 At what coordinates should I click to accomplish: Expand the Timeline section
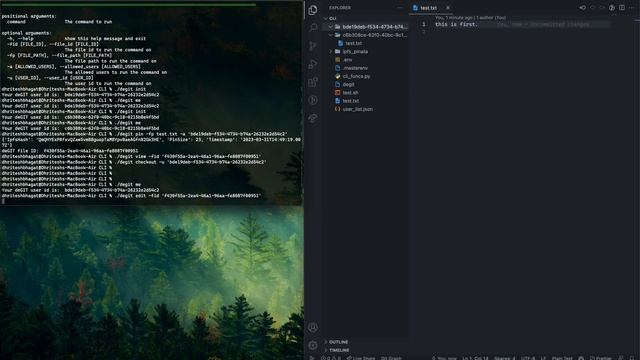pos(339,350)
